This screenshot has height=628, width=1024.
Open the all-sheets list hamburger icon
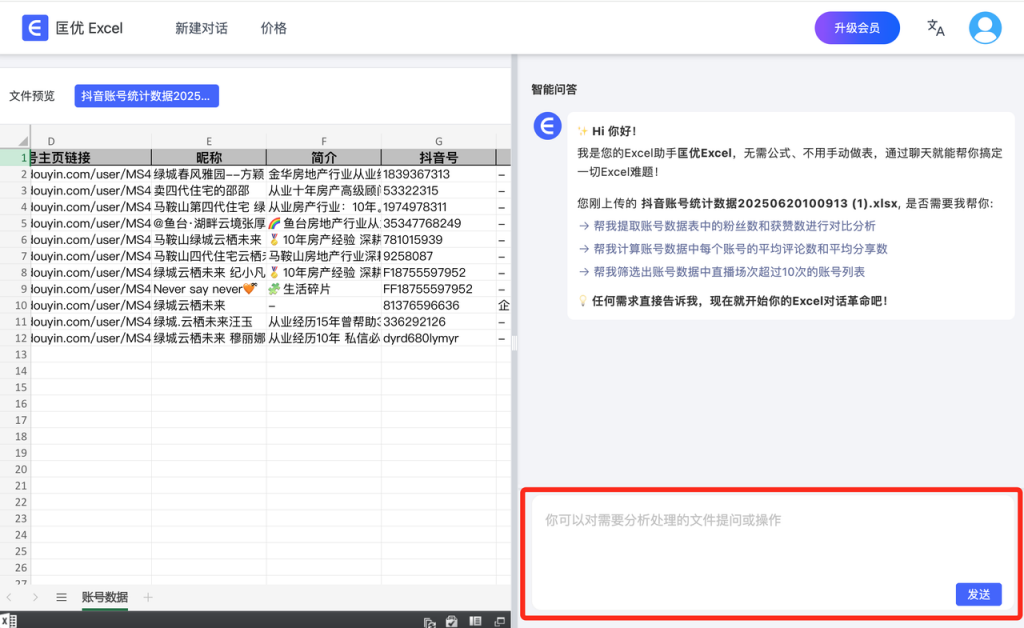click(x=61, y=597)
